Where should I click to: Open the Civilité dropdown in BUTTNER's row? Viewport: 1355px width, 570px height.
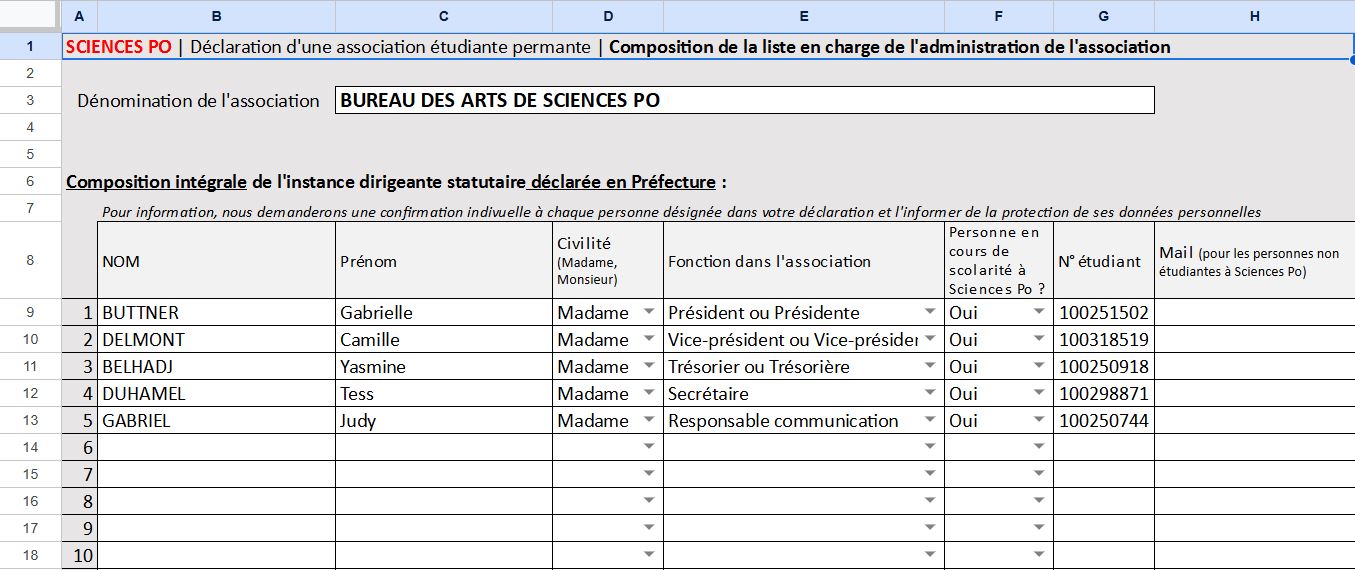[x=649, y=312]
